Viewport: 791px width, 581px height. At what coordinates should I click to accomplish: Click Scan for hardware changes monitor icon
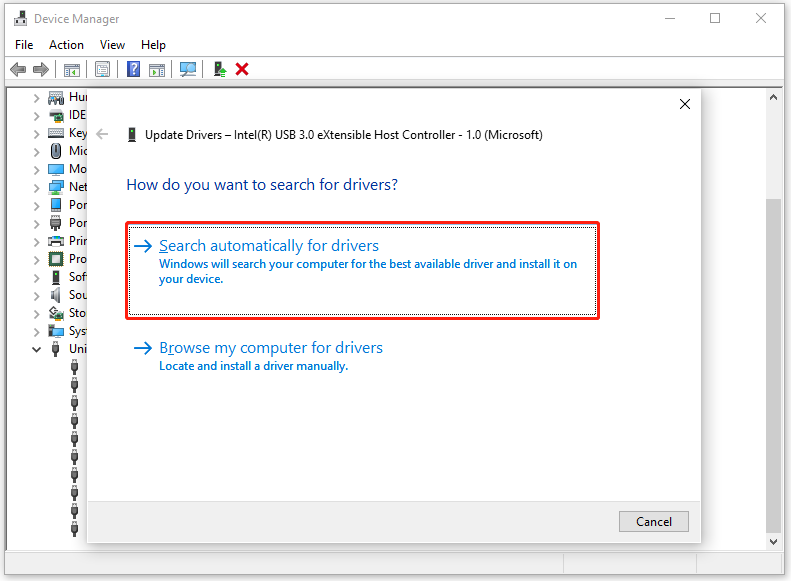[x=188, y=69]
